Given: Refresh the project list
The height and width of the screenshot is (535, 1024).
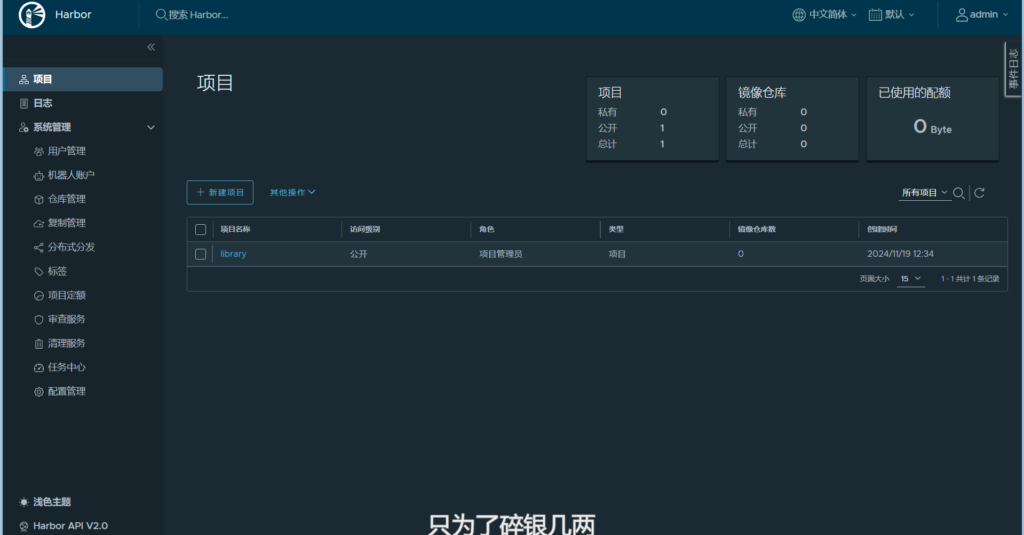Looking at the screenshot, I should pos(980,193).
